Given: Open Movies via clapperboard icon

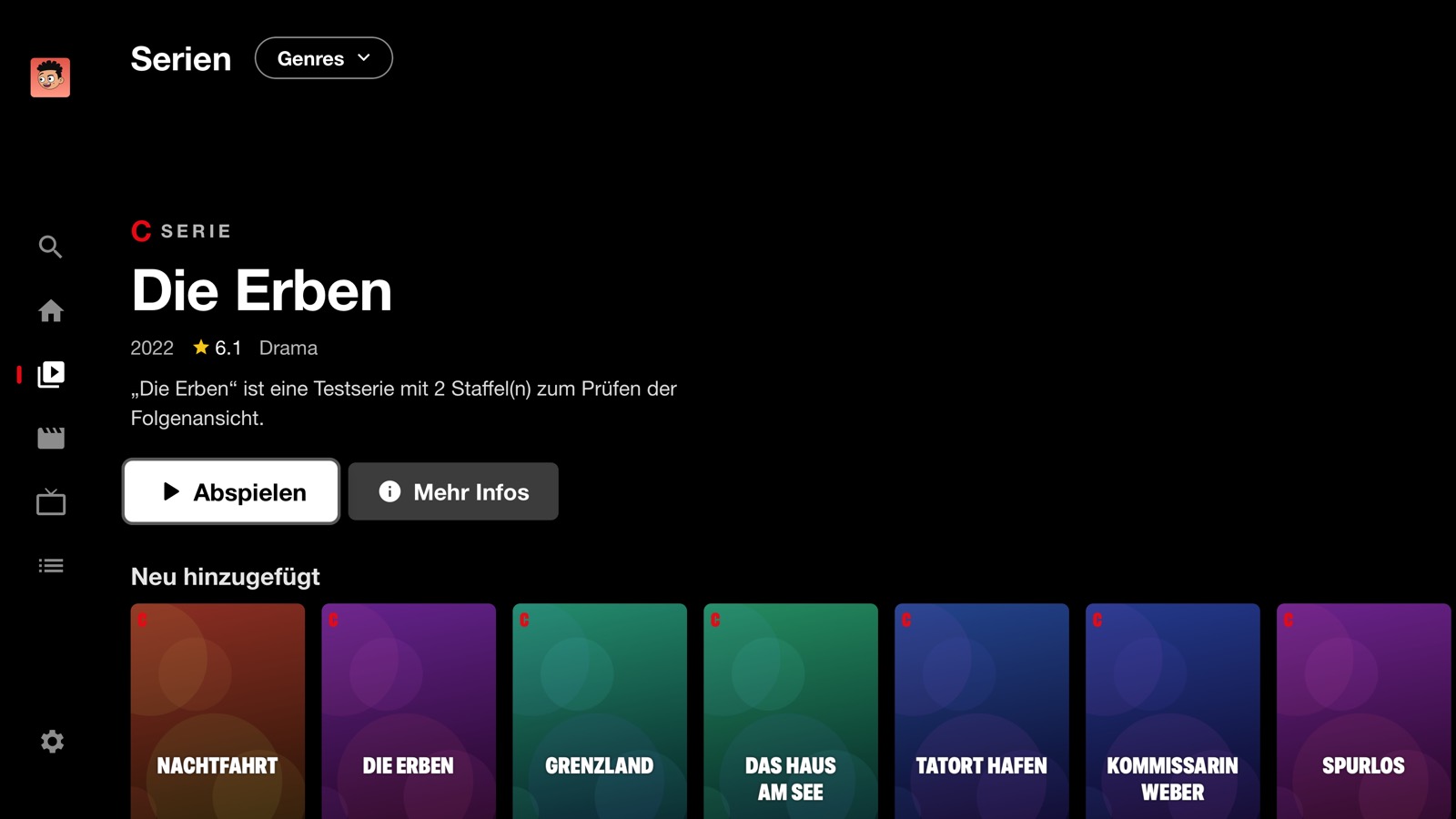Looking at the screenshot, I should point(51,438).
